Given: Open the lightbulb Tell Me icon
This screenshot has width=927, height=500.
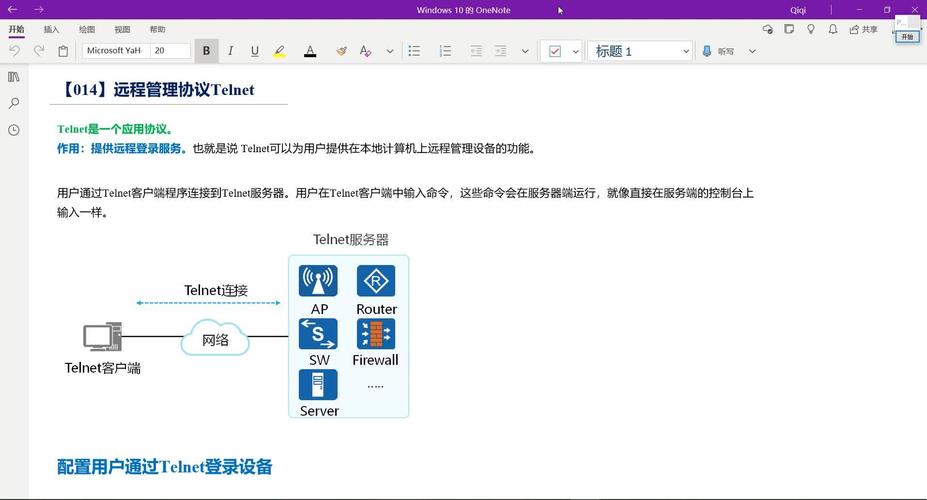Looking at the screenshot, I should coord(811,29).
